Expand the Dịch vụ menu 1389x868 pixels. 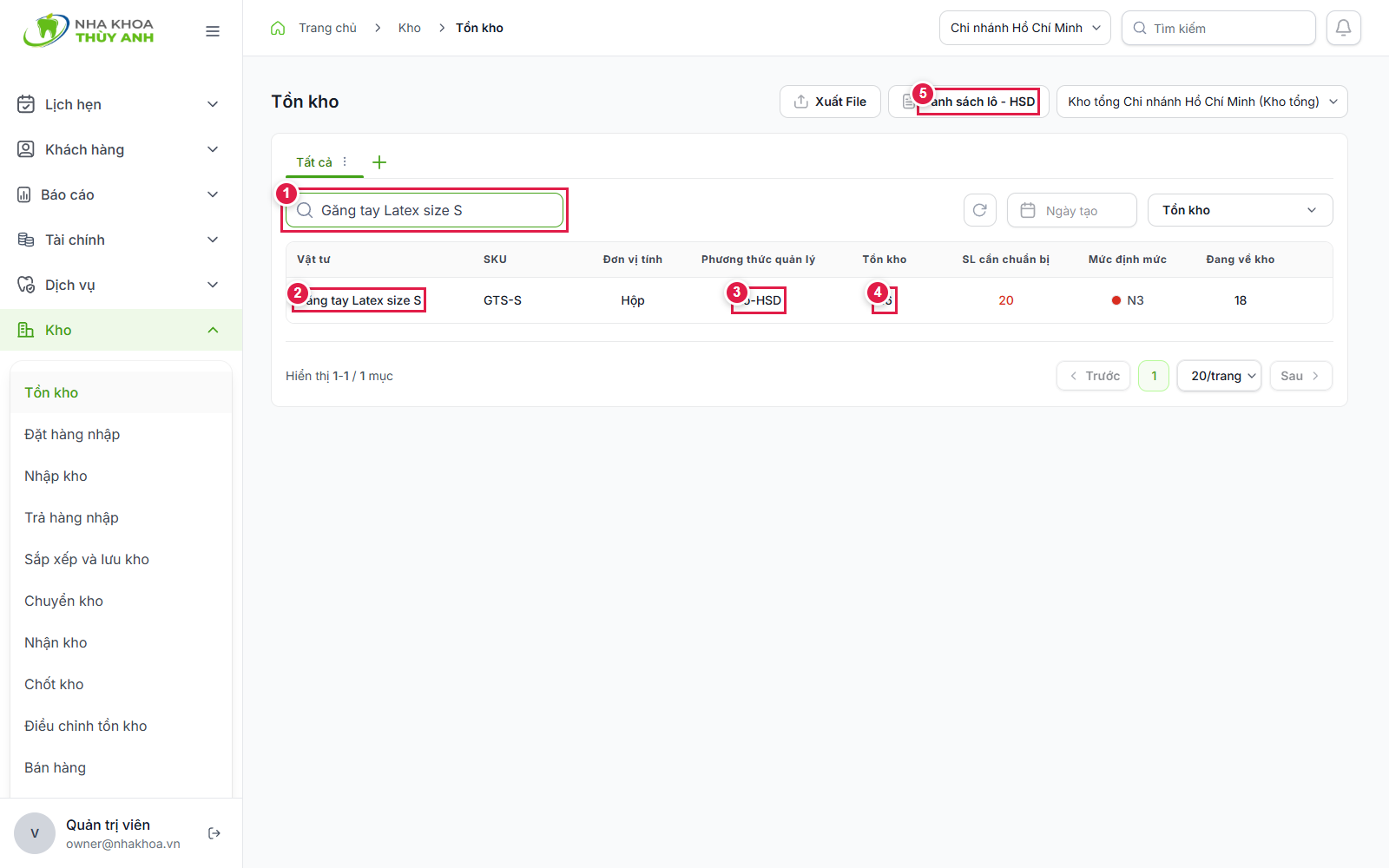click(121, 285)
